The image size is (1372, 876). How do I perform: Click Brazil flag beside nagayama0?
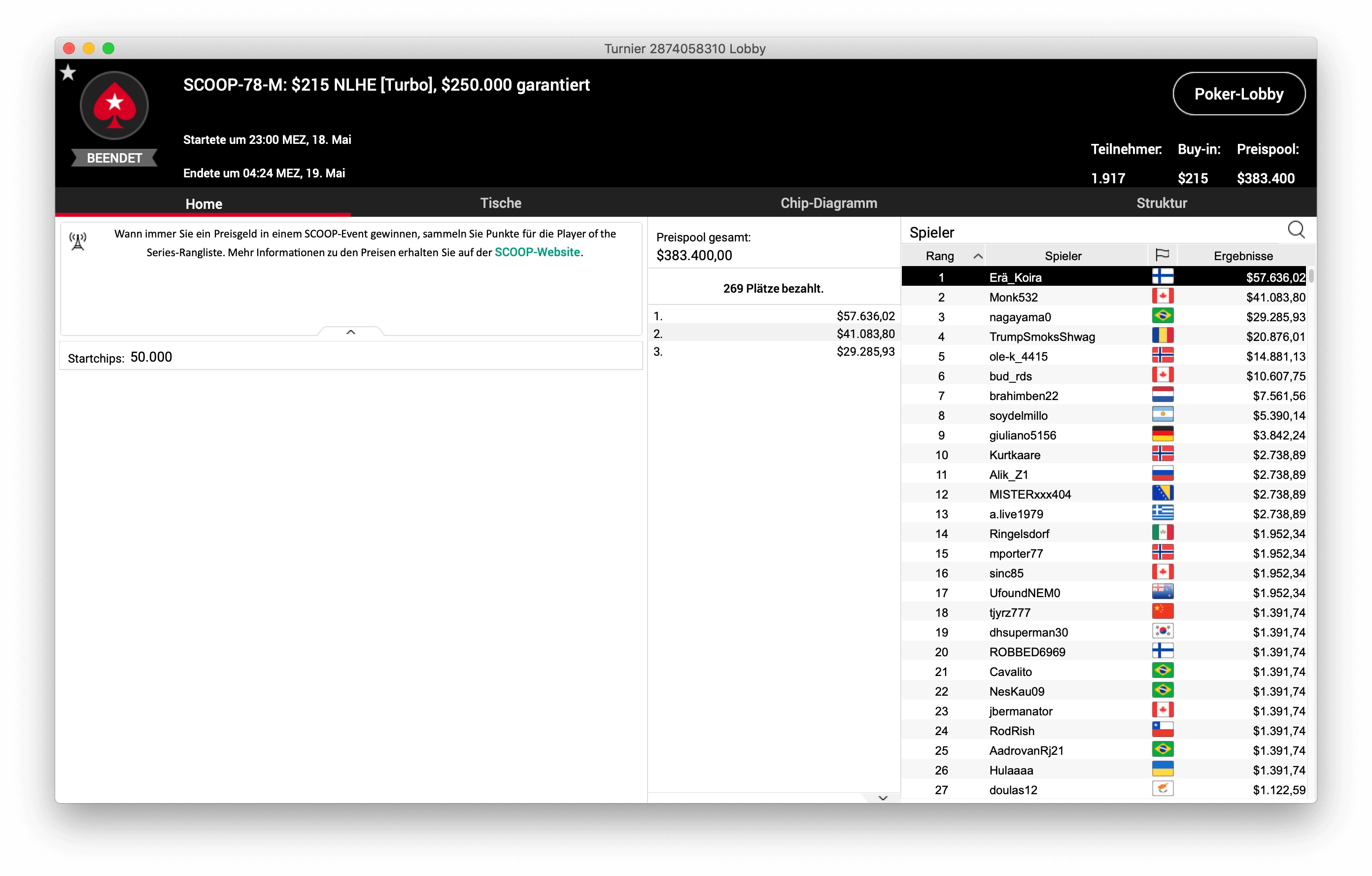click(1163, 316)
